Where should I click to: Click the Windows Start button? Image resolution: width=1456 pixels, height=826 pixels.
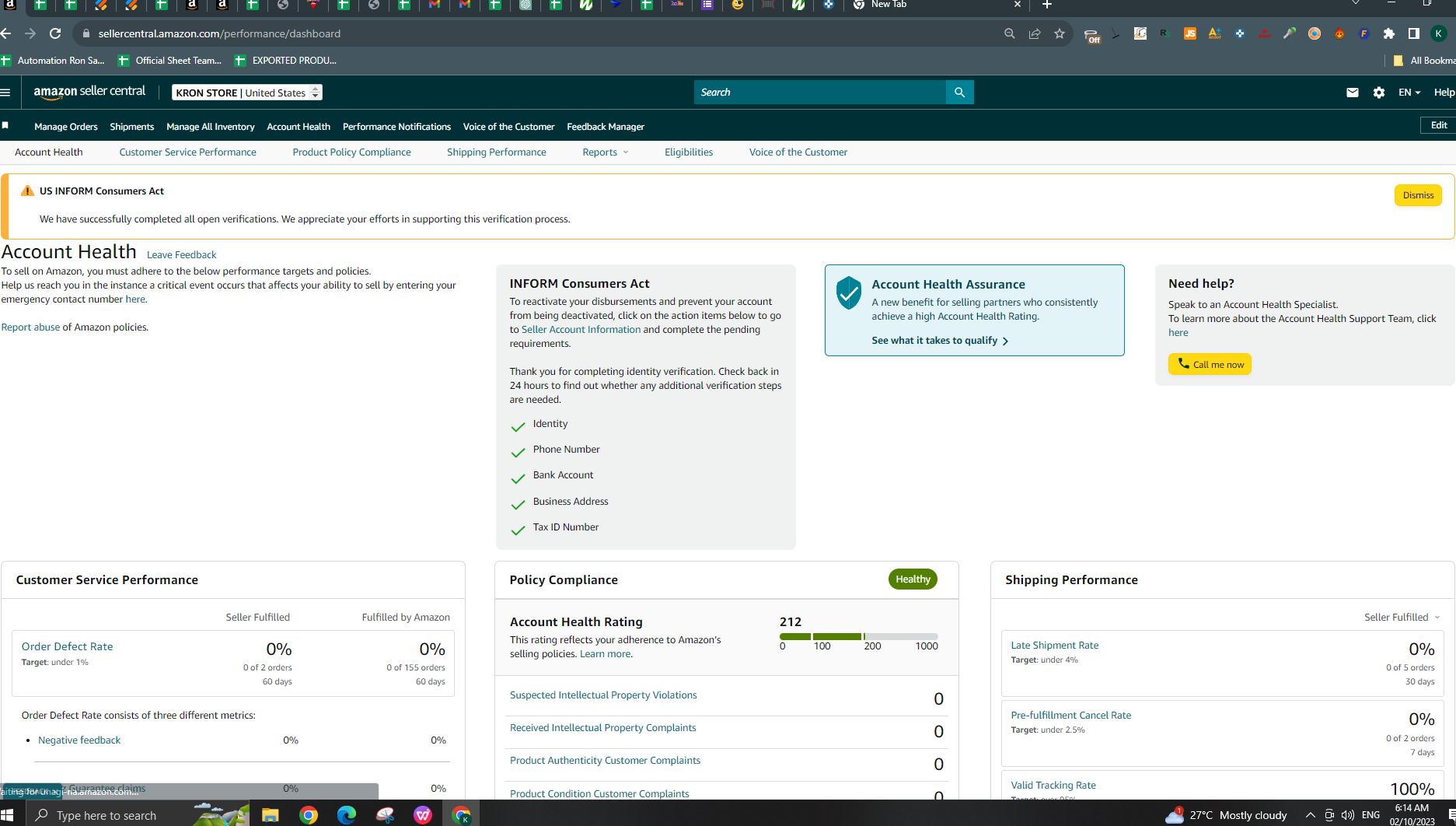click(8, 815)
